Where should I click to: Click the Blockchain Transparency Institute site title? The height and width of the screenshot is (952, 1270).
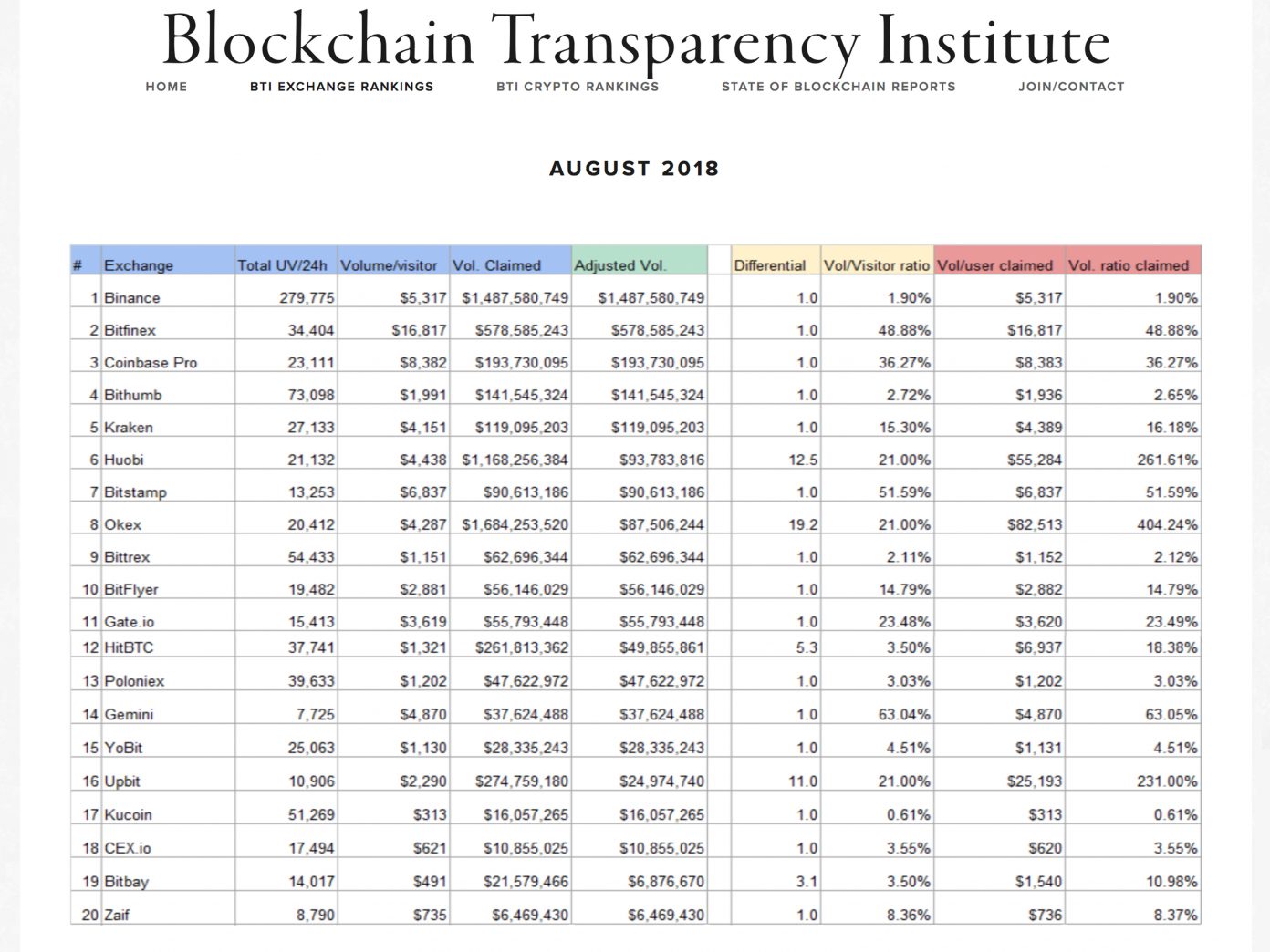coord(635,42)
